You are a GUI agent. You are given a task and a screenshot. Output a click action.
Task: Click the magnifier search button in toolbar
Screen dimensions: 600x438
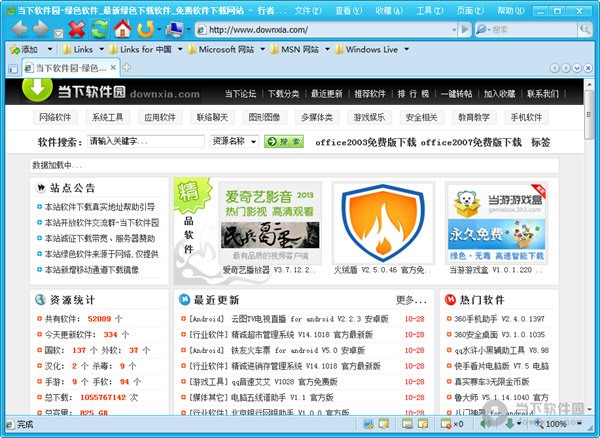tap(584, 29)
